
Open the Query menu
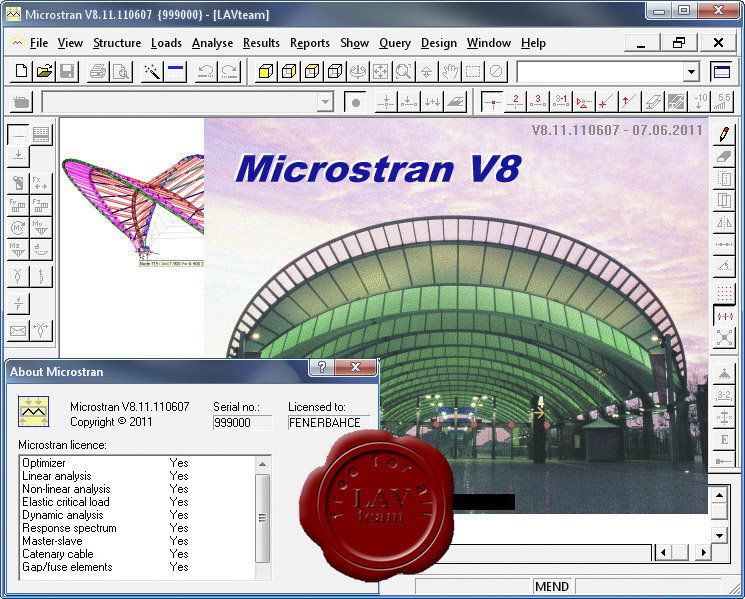[x=395, y=43]
